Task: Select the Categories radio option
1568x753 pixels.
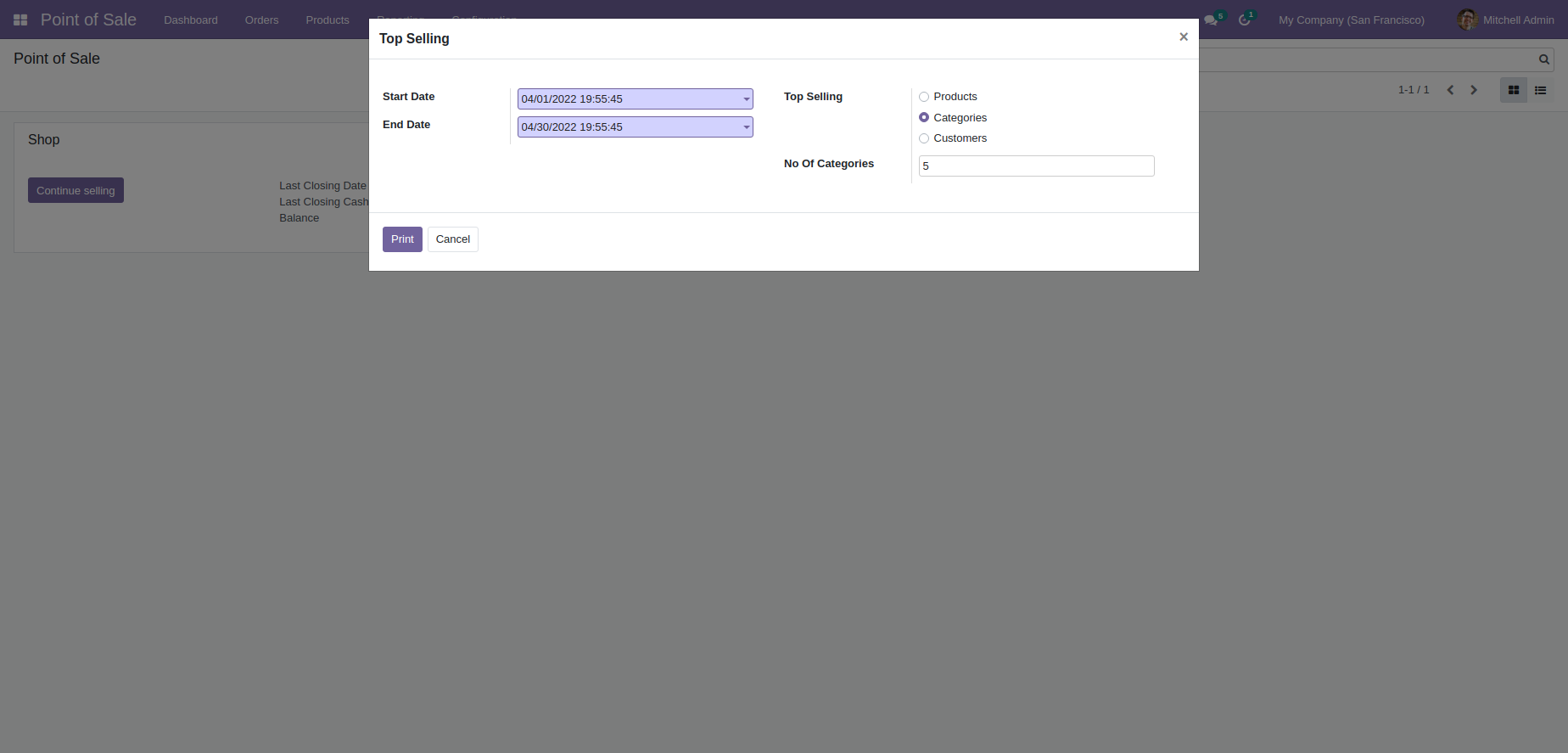Action: point(924,117)
